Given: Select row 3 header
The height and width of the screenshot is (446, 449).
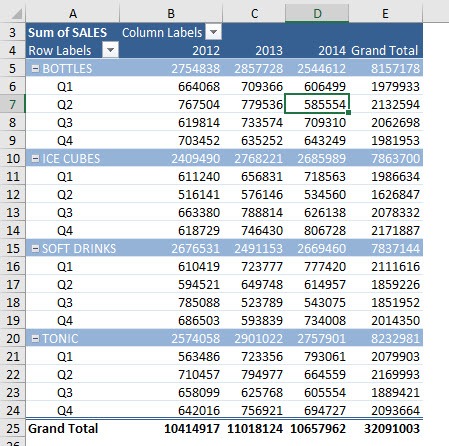Looking at the screenshot, I should pyautogui.click(x=12, y=32).
